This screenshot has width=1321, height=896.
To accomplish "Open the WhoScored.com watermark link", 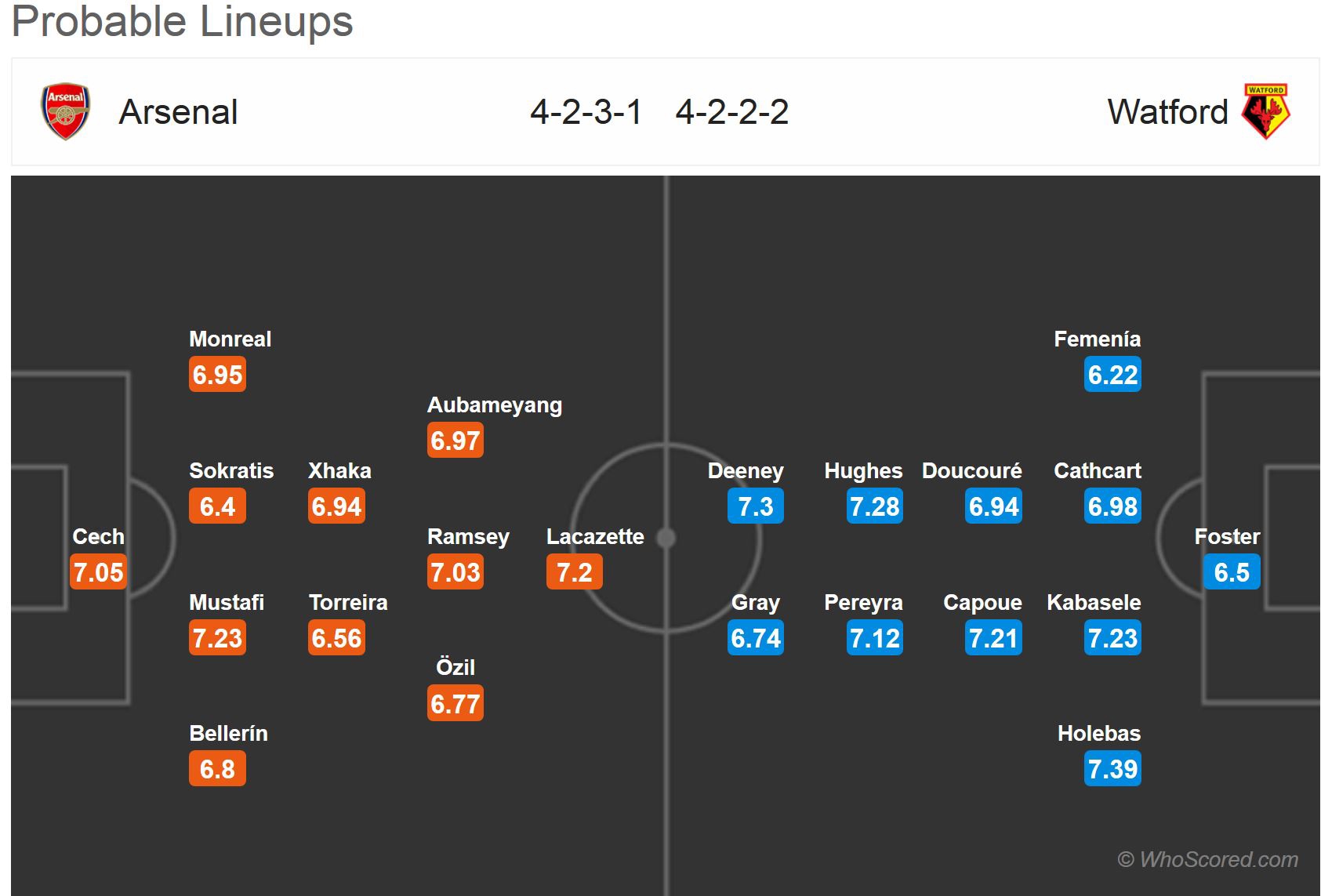I will coord(1207,859).
